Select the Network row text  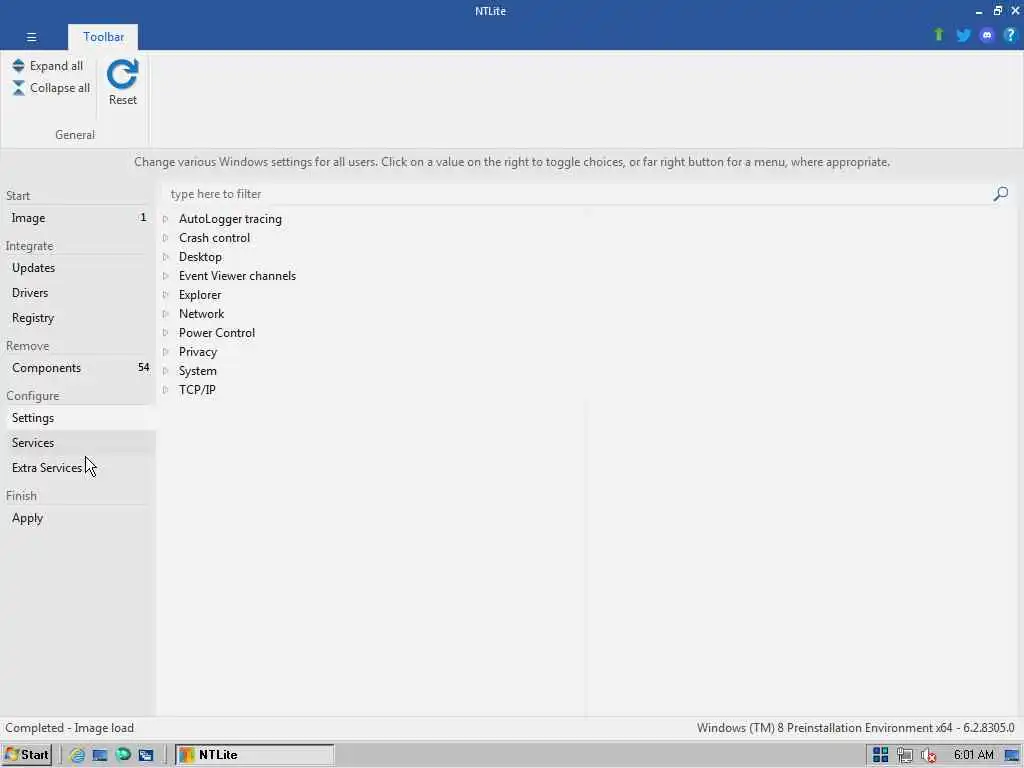tap(201, 313)
